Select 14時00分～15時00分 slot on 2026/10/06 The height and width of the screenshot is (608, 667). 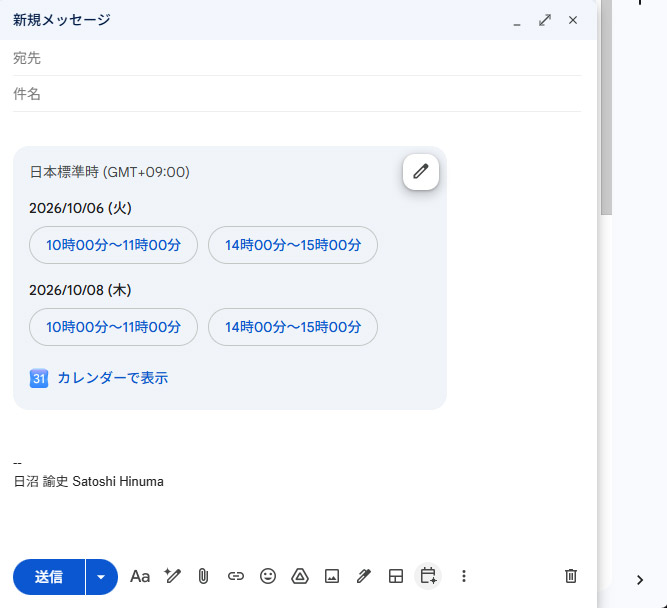click(293, 245)
